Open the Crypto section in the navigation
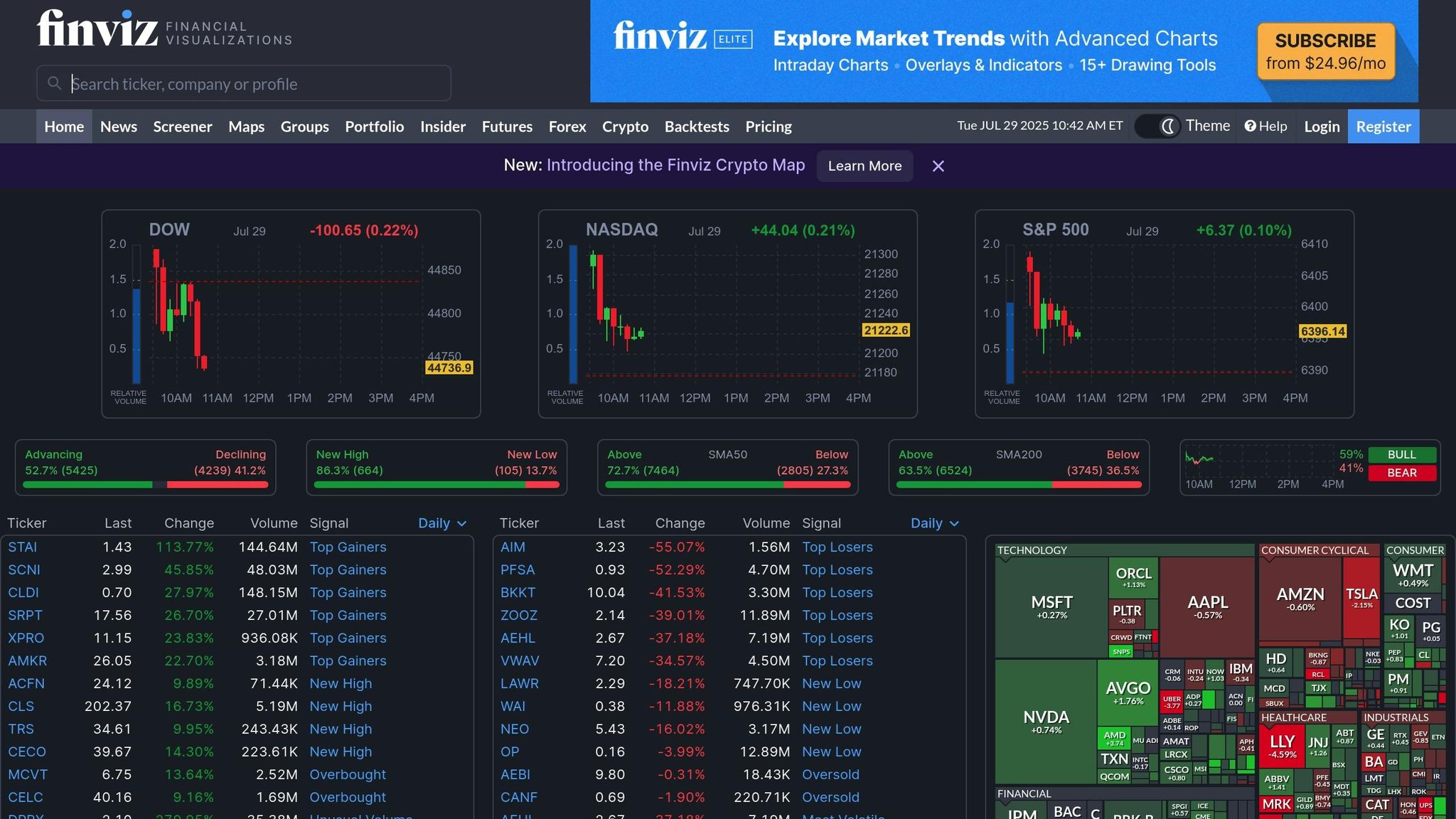This screenshot has height=819, width=1456. pyautogui.click(x=625, y=126)
